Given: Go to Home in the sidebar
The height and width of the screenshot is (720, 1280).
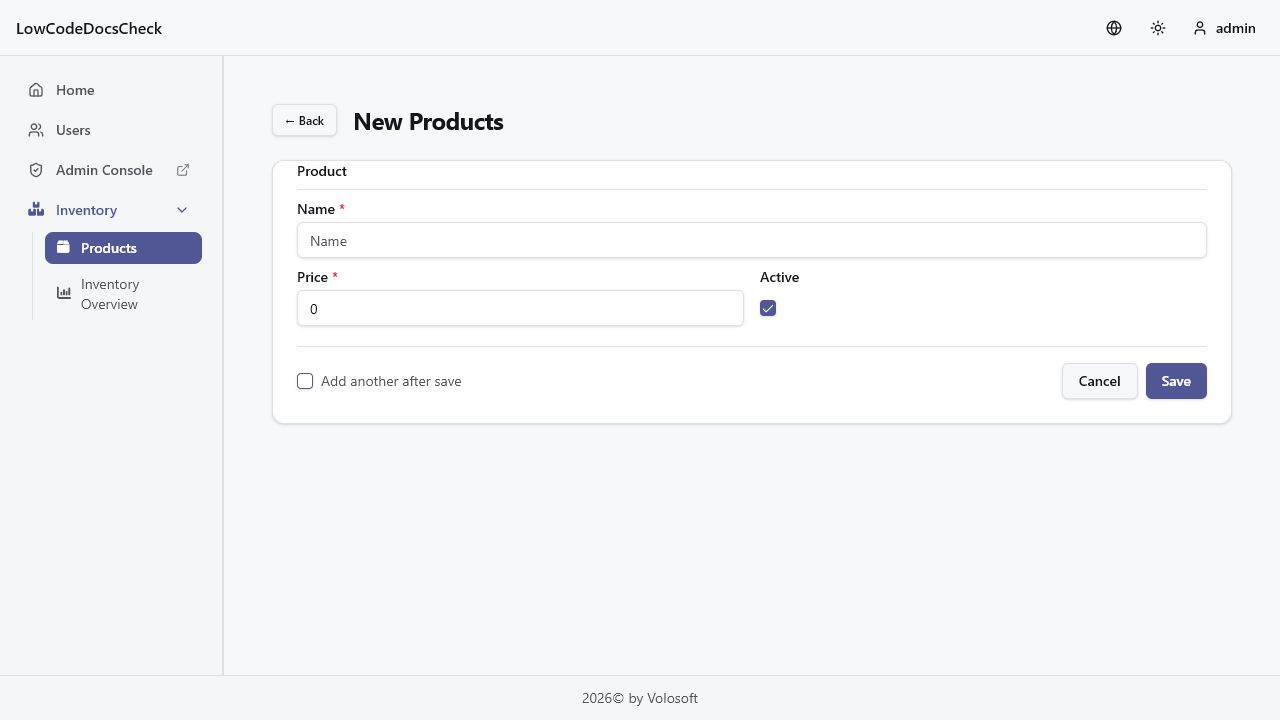Looking at the screenshot, I should pos(111,90).
